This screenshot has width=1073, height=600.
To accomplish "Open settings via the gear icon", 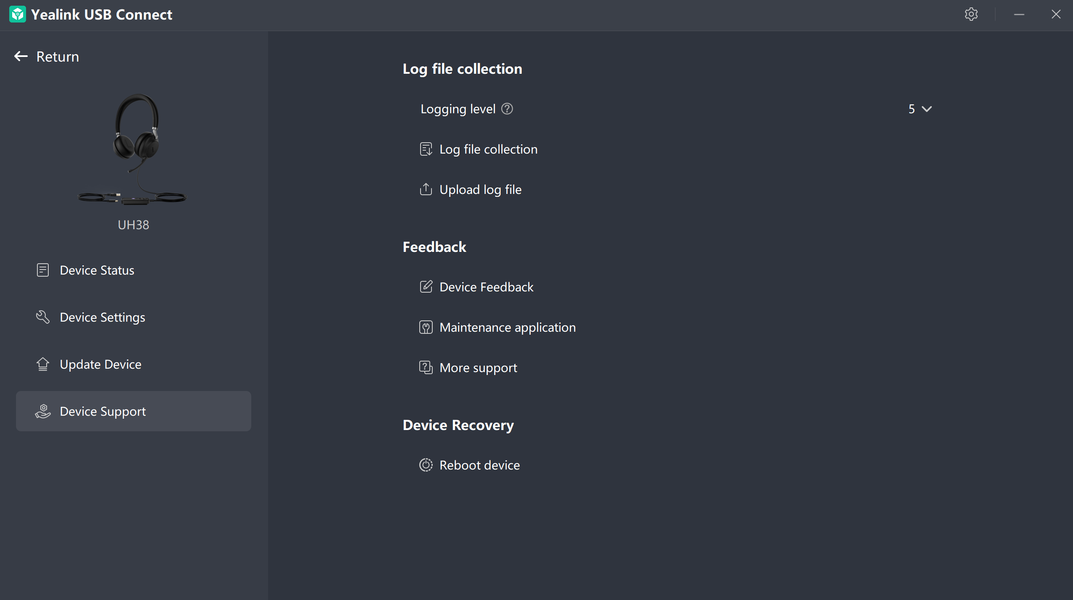I will coord(971,14).
